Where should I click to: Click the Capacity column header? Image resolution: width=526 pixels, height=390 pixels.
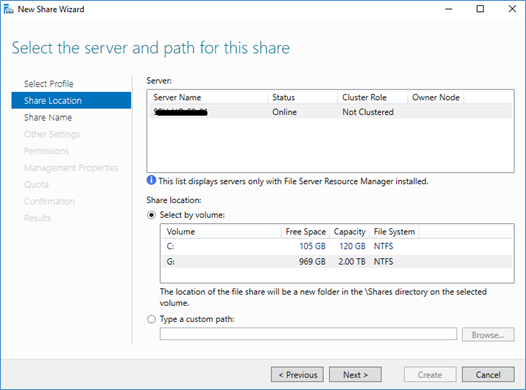(350, 232)
